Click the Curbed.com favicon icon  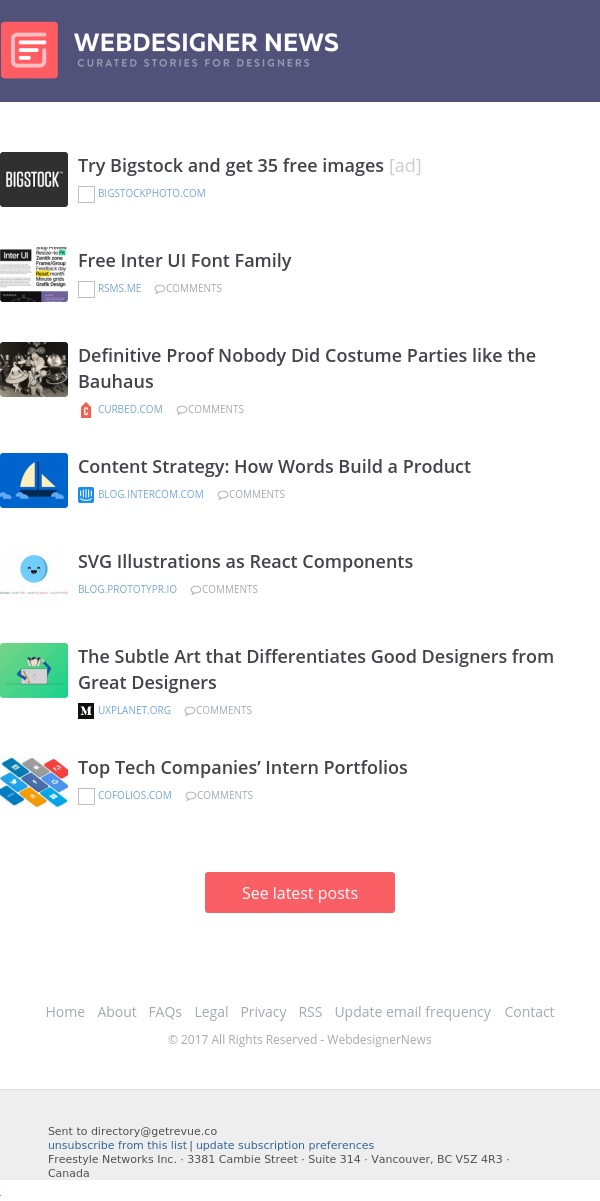[86, 410]
